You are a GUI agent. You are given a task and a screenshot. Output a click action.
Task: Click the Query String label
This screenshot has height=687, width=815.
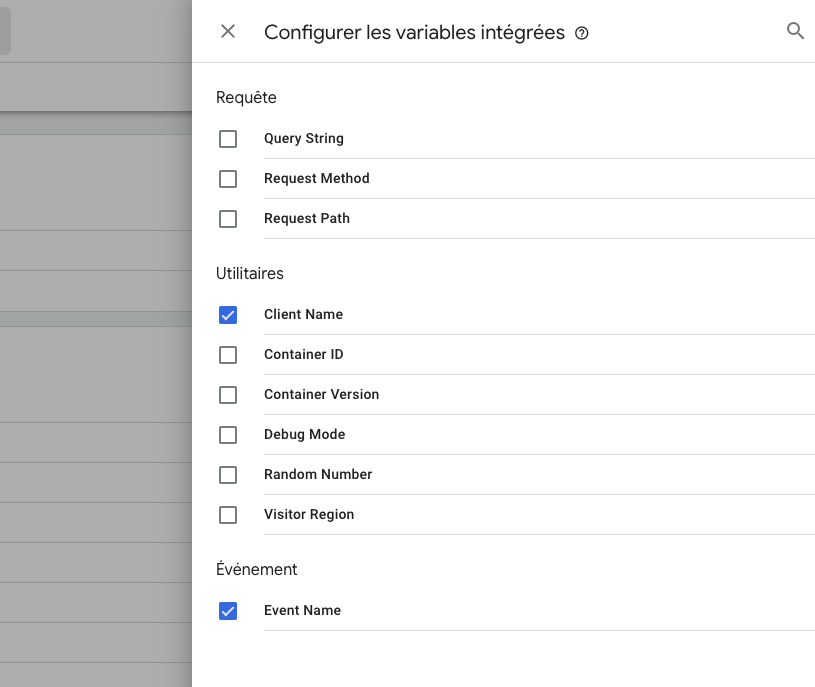[x=304, y=139]
